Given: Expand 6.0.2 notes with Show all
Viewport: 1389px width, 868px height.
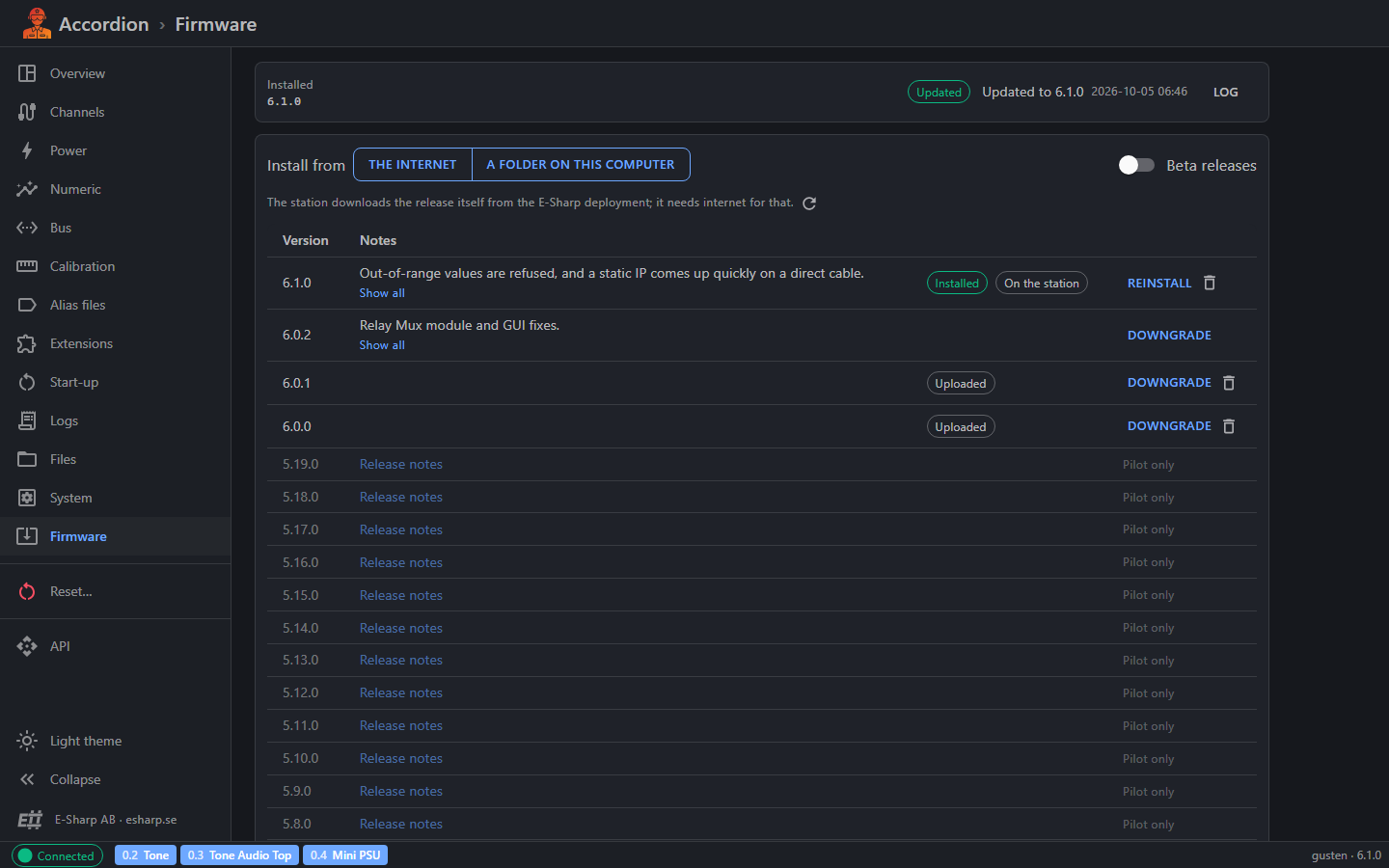Looking at the screenshot, I should 382,345.
